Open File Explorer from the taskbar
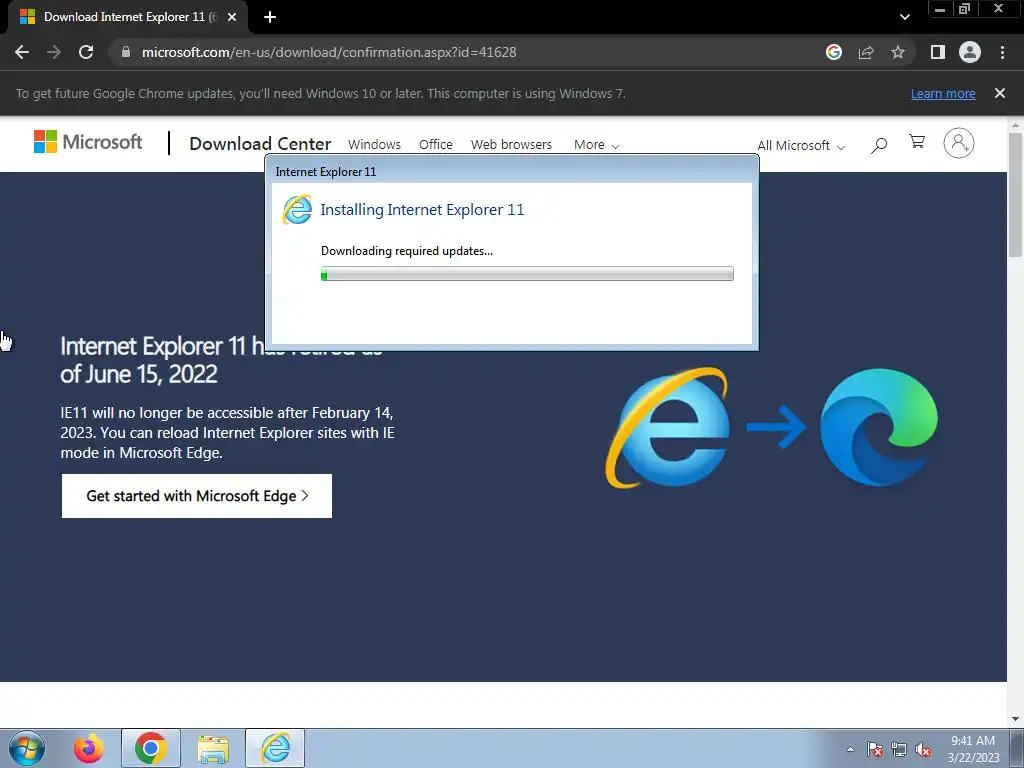The image size is (1024, 768). tap(213, 748)
